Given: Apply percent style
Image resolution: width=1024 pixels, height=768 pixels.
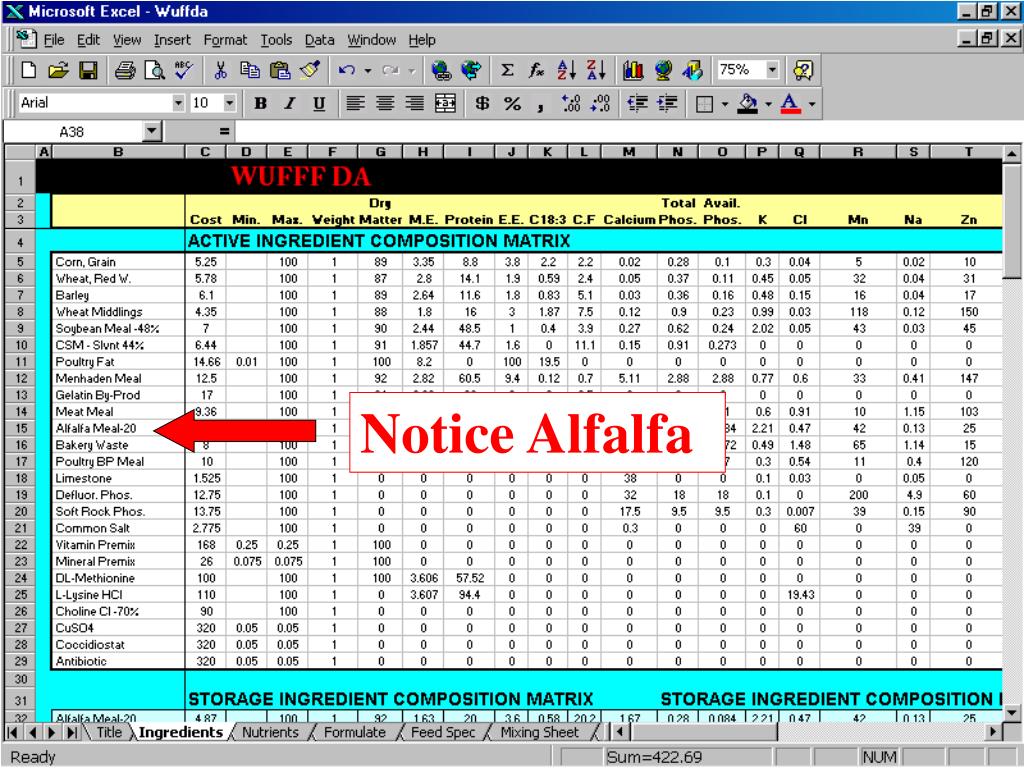Looking at the screenshot, I should (512, 103).
